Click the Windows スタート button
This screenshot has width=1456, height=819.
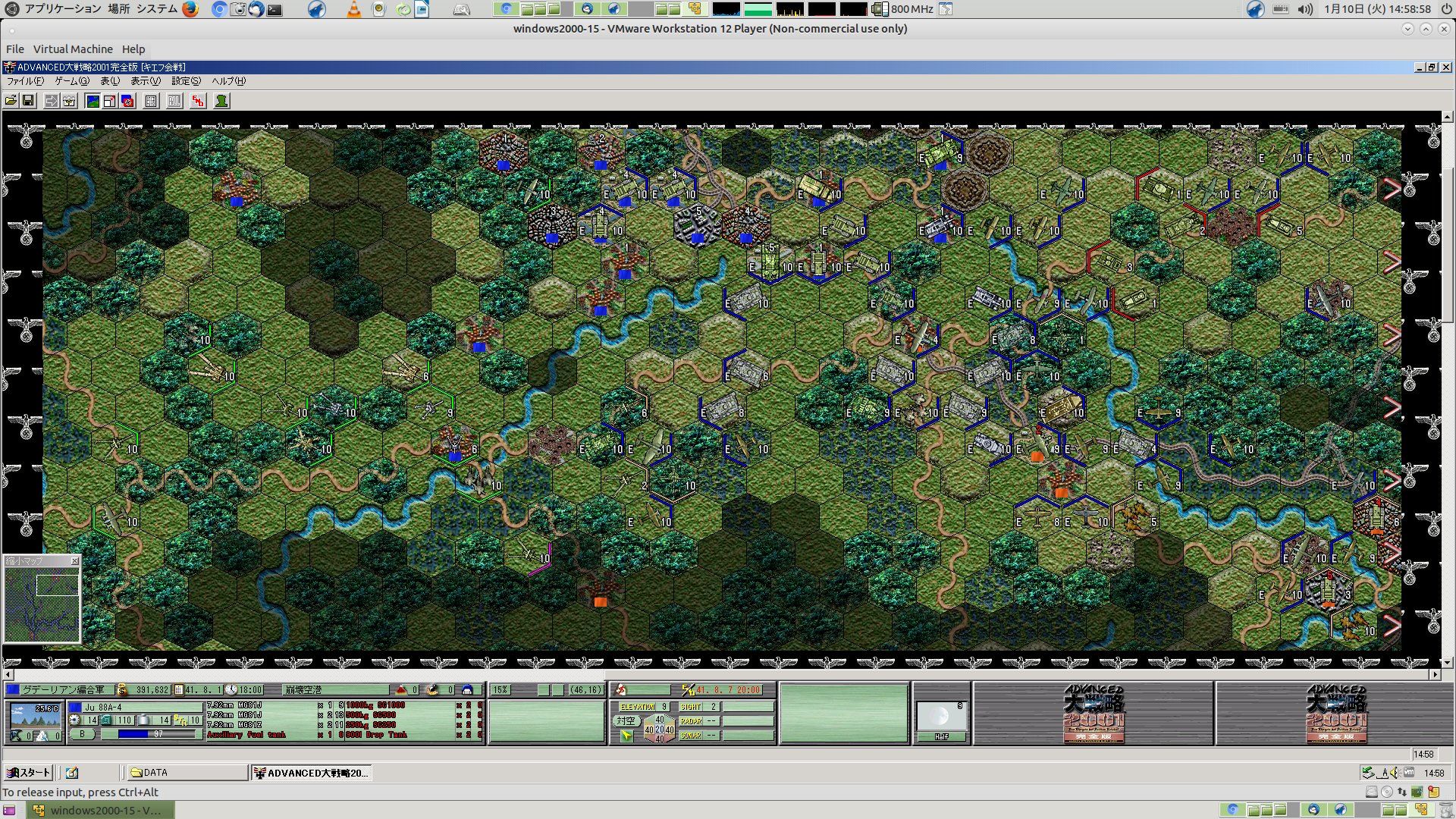coord(28,773)
